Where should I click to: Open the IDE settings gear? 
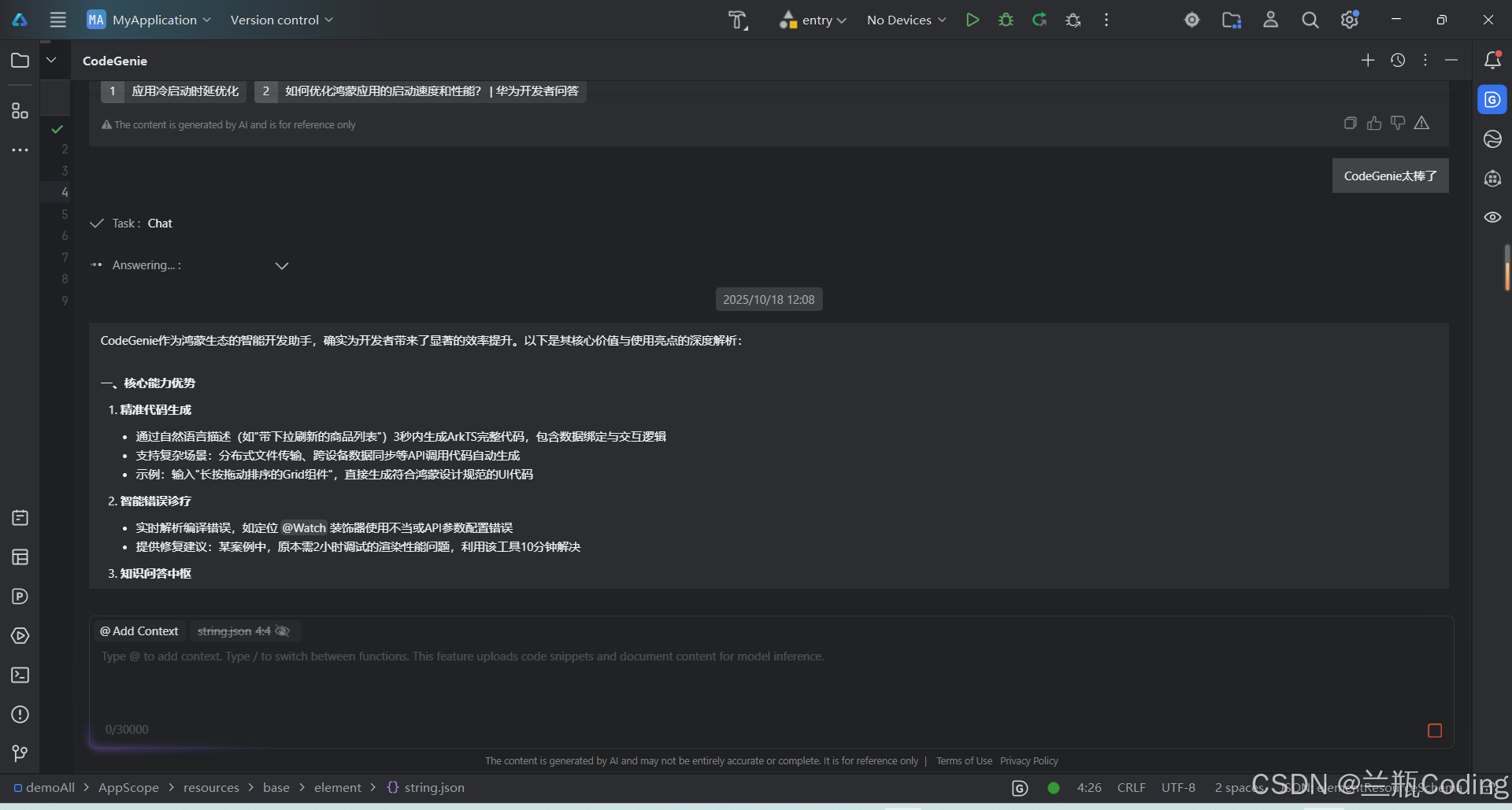[x=1350, y=20]
